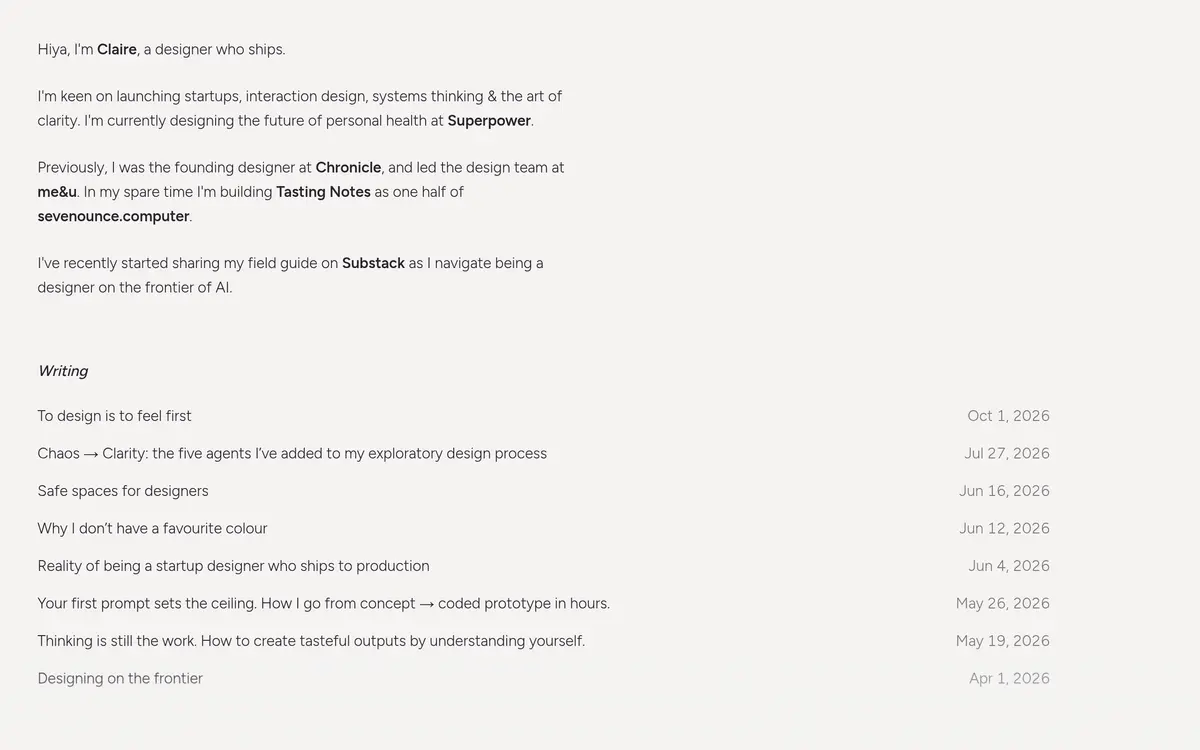Open the 'Chaos → Clarity' article

point(292,454)
